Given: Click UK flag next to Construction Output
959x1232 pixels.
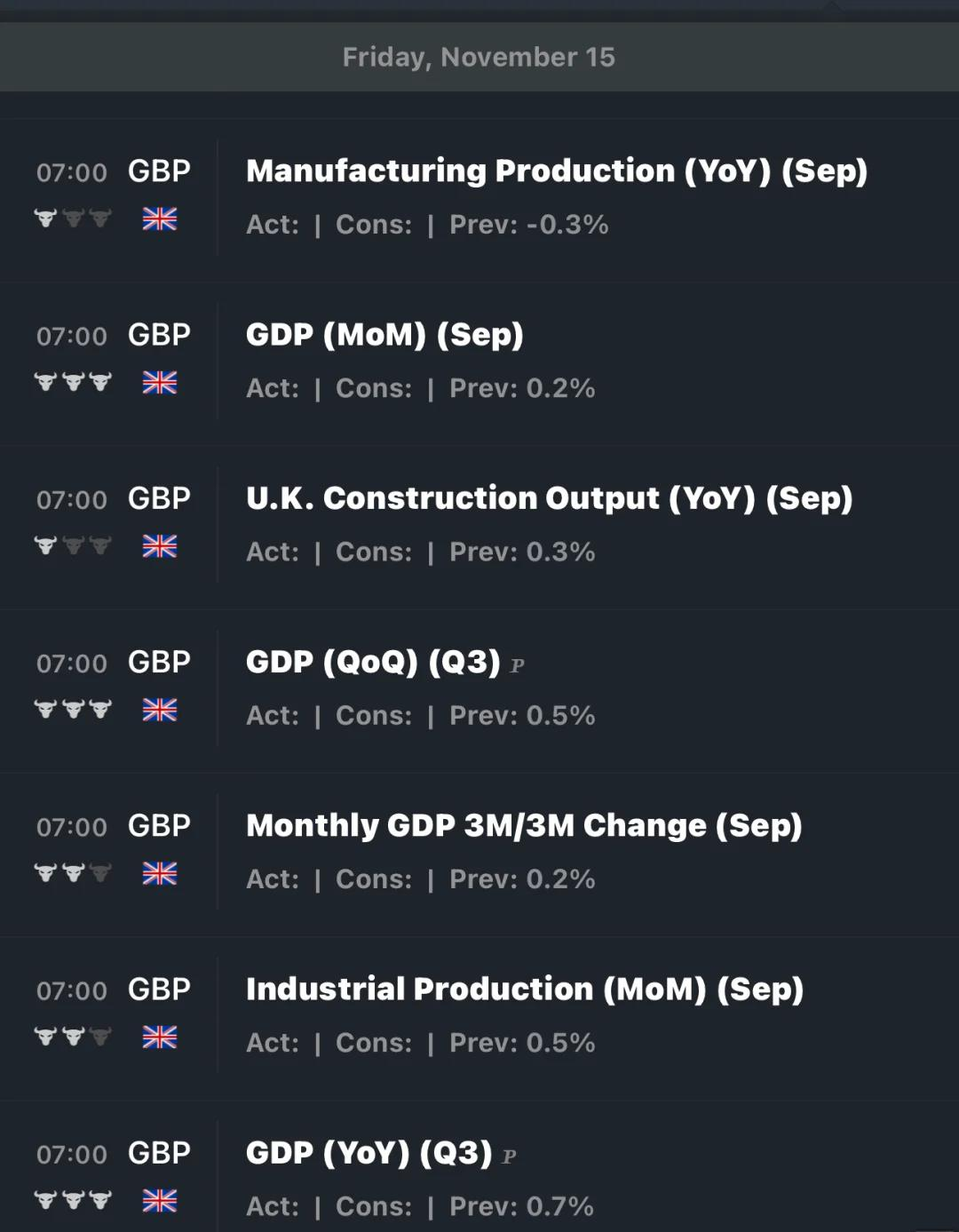Looking at the screenshot, I should point(160,546).
